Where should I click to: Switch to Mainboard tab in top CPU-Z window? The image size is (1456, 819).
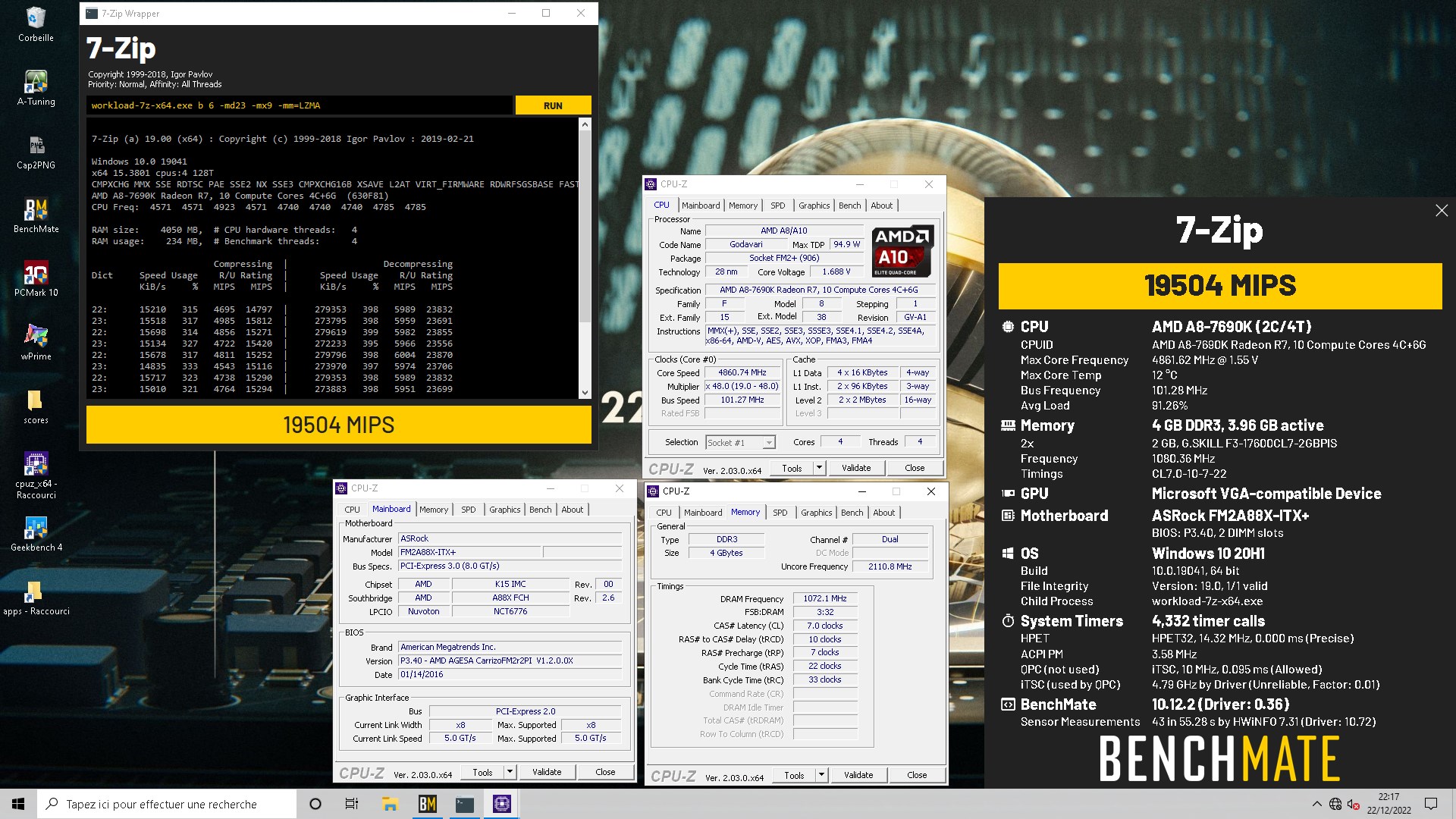[701, 206]
